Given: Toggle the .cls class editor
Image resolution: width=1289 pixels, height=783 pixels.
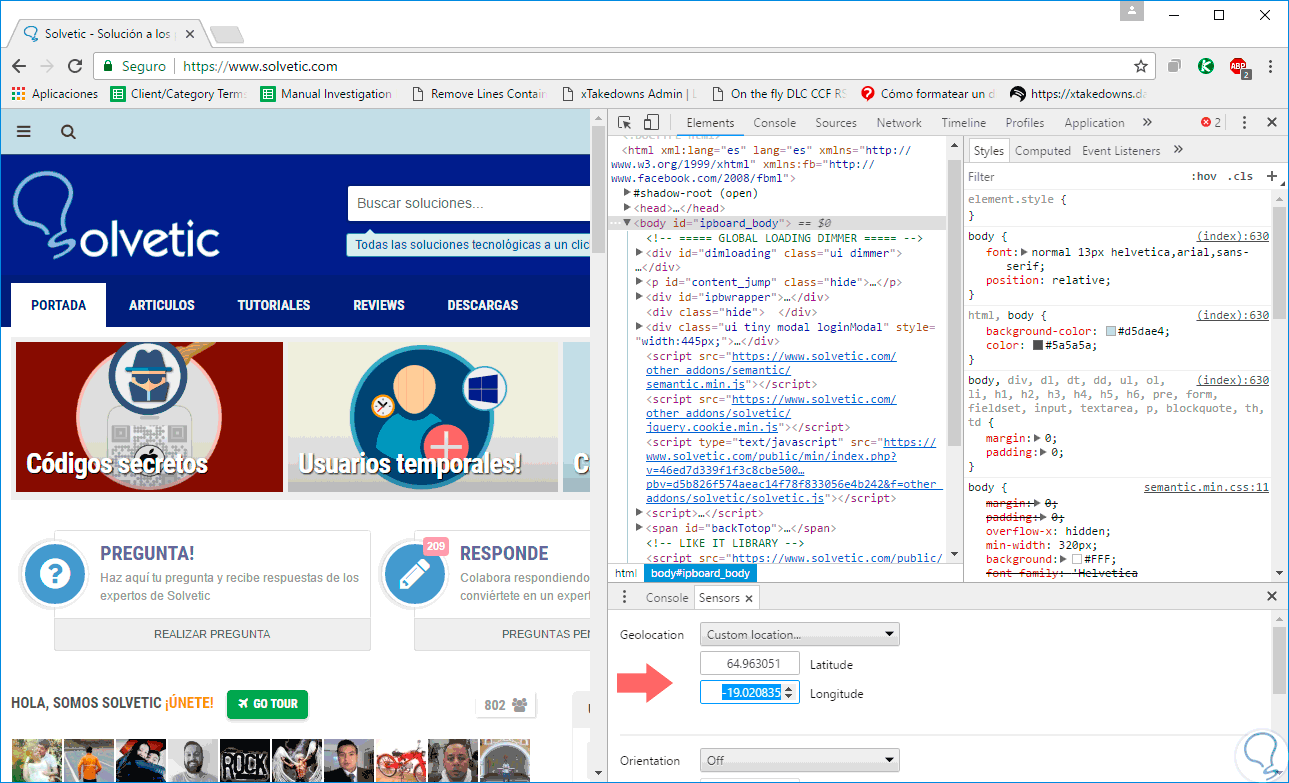Looking at the screenshot, I should click(1241, 176).
